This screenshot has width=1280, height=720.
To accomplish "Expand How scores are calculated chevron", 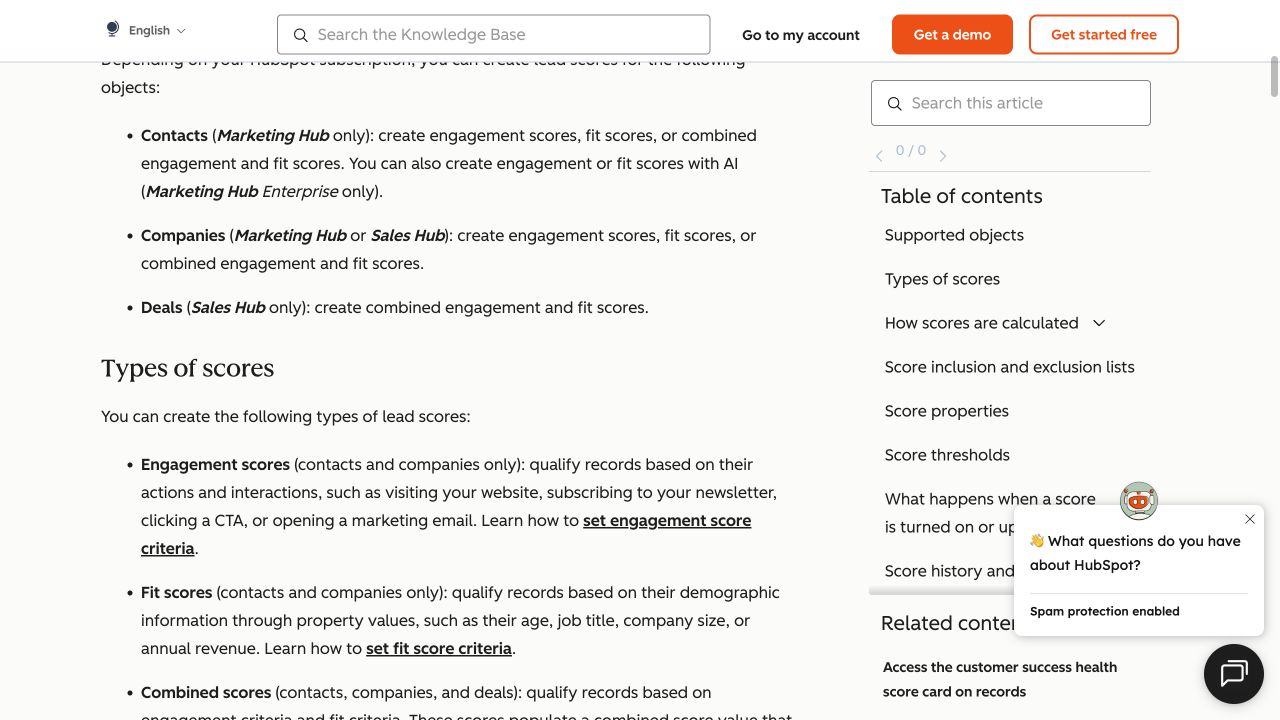I will coord(1099,323).
